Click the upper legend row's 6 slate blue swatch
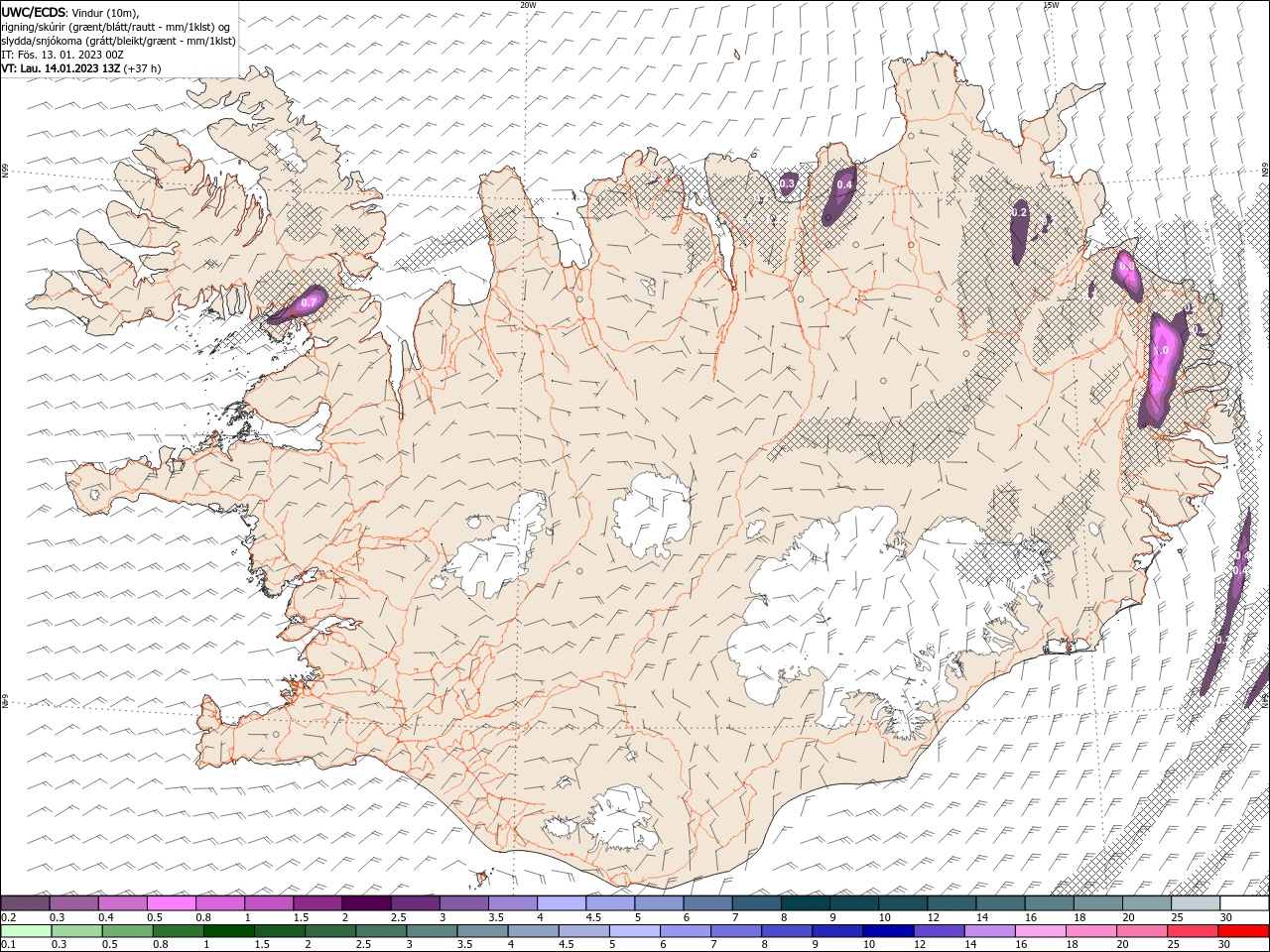This screenshot has width=1270, height=952. coord(707,903)
